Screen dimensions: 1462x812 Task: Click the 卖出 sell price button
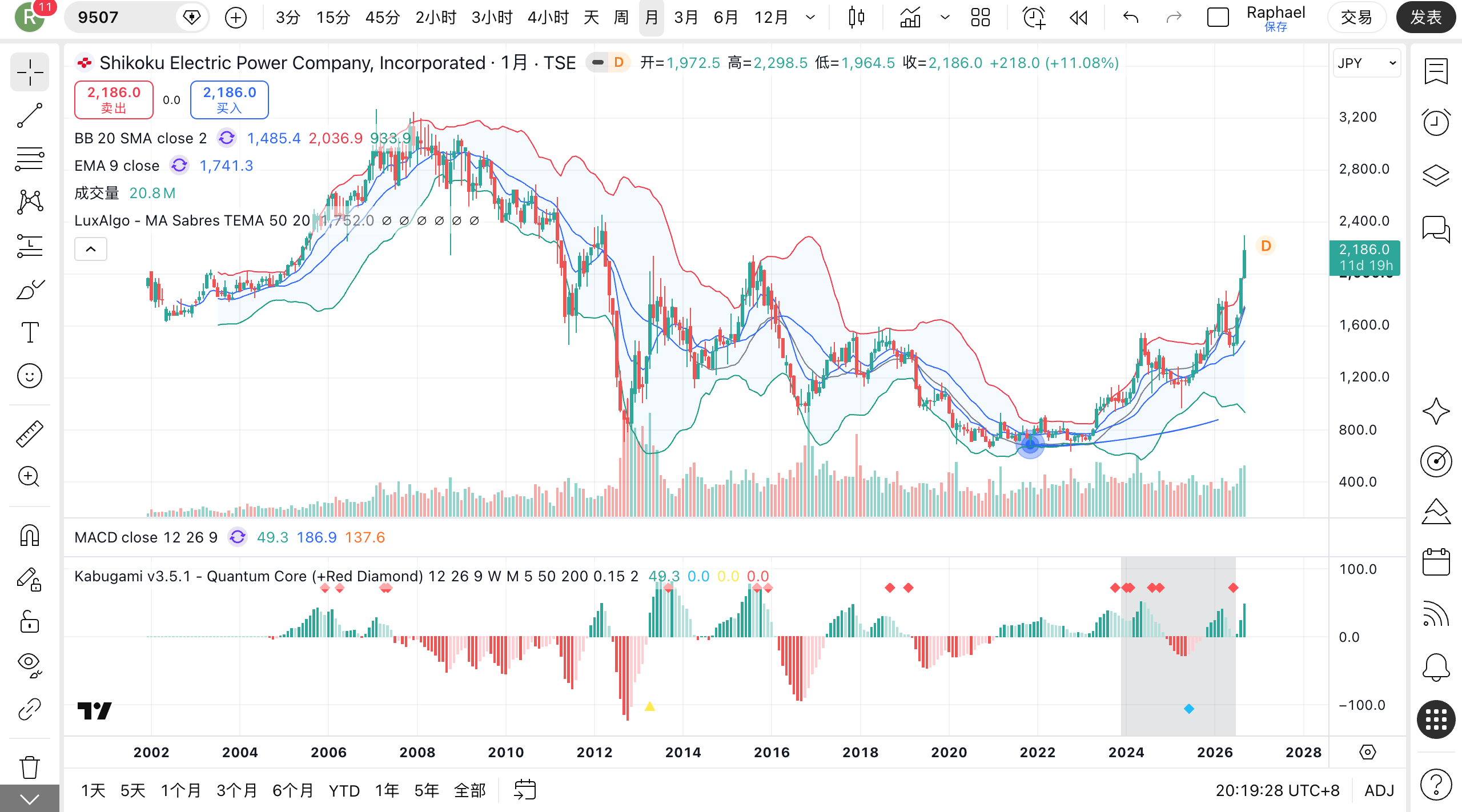[114, 100]
